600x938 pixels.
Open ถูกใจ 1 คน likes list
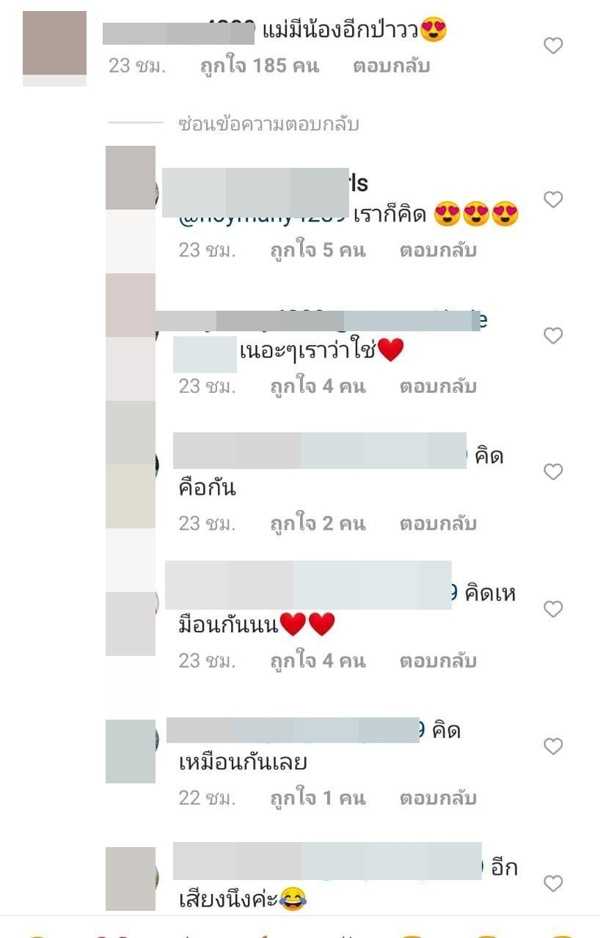pos(318,797)
